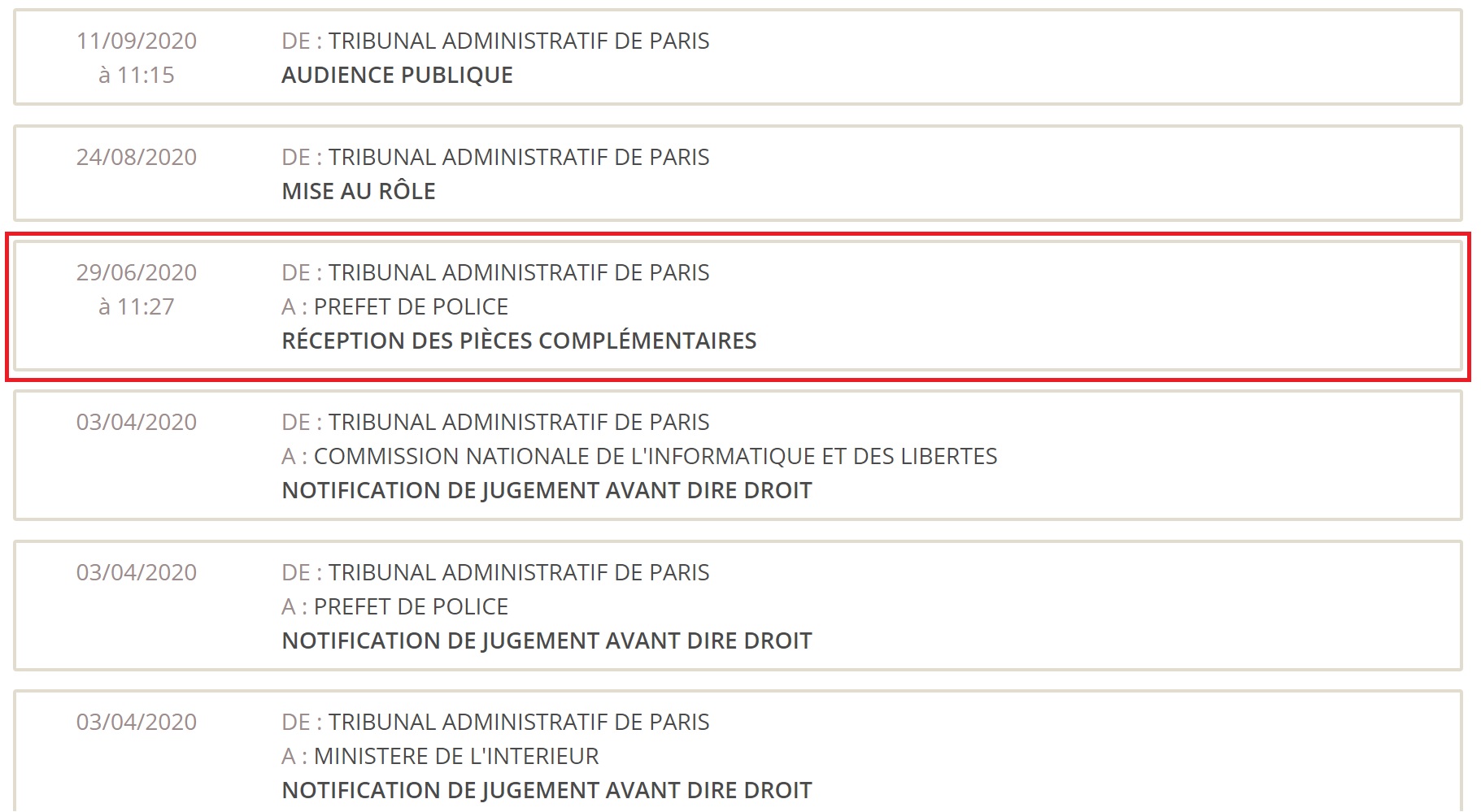Click the 'à 11:15' hearing time
Screen dimensions: 1481x812
pos(137,75)
